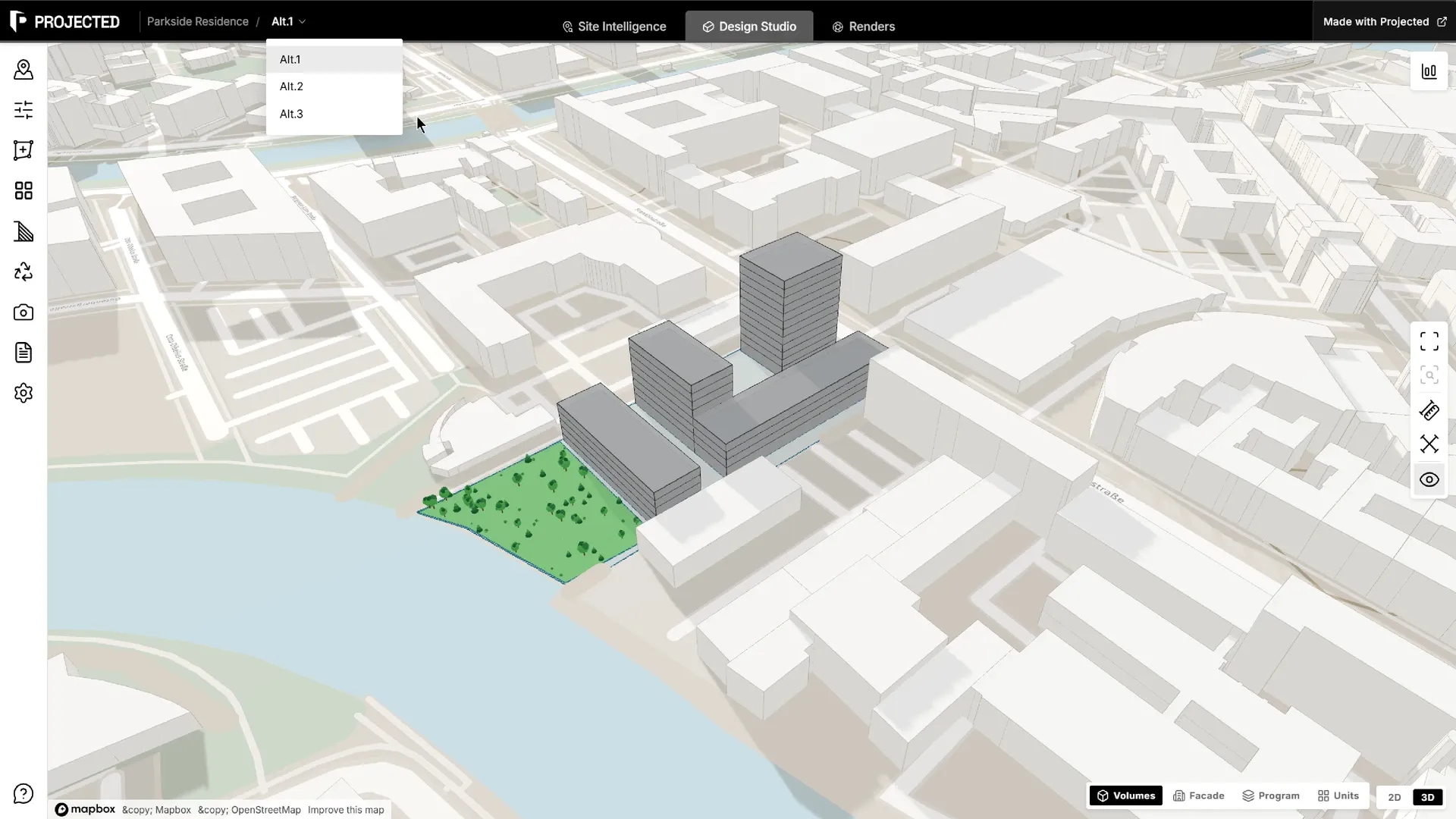Screen dimensions: 1456x819
Task: Select Units display mode
Action: [x=1338, y=795]
